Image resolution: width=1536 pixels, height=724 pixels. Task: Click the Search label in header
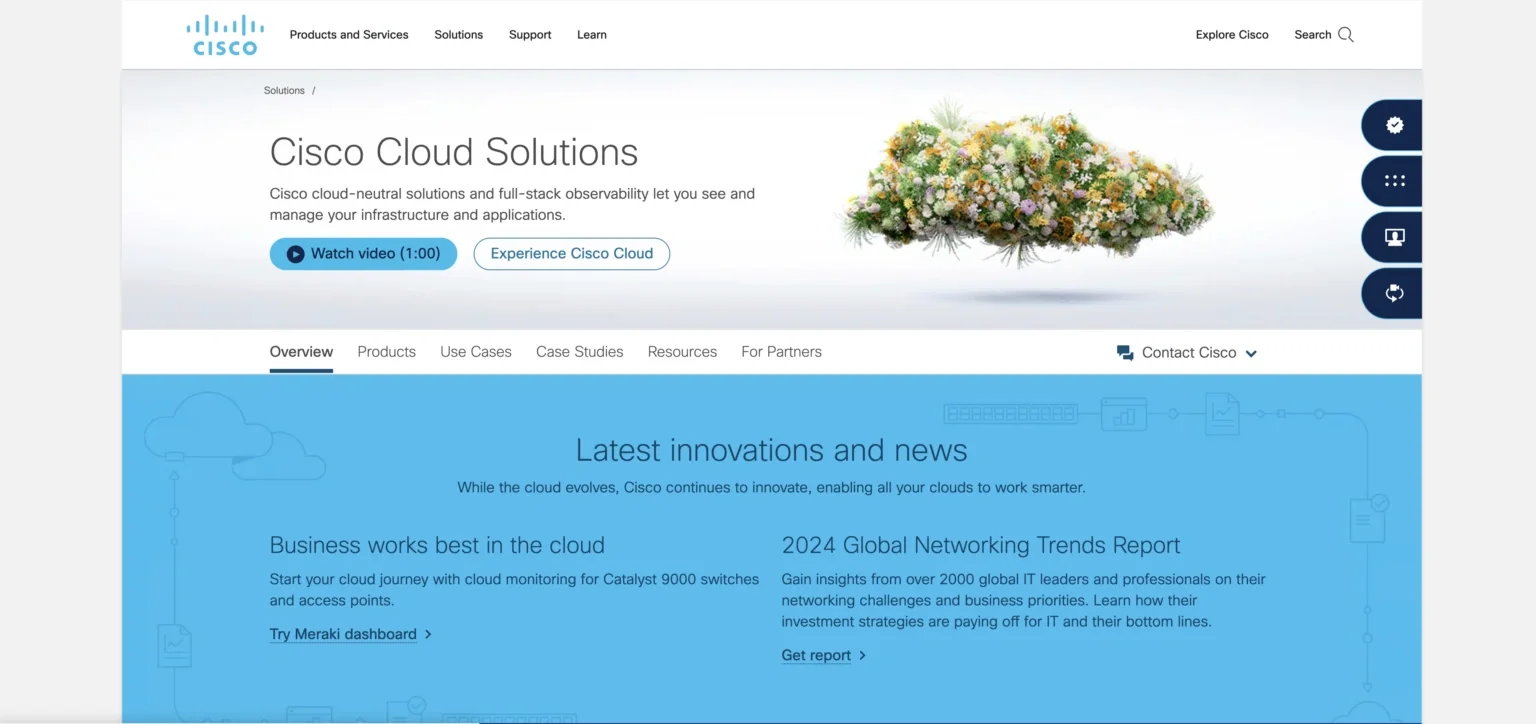[1312, 35]
